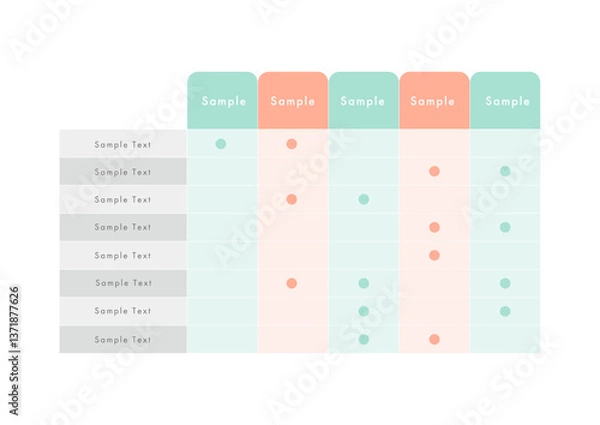
Task: Select the Sample Text label in the last row
Action: (123, 339)
